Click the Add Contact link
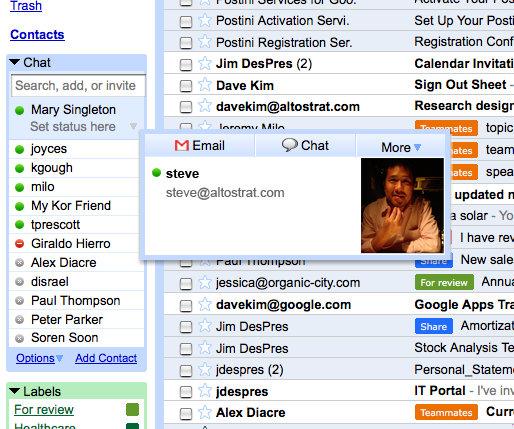The height and width of the screenshot is (429, 514). point(106,358)
